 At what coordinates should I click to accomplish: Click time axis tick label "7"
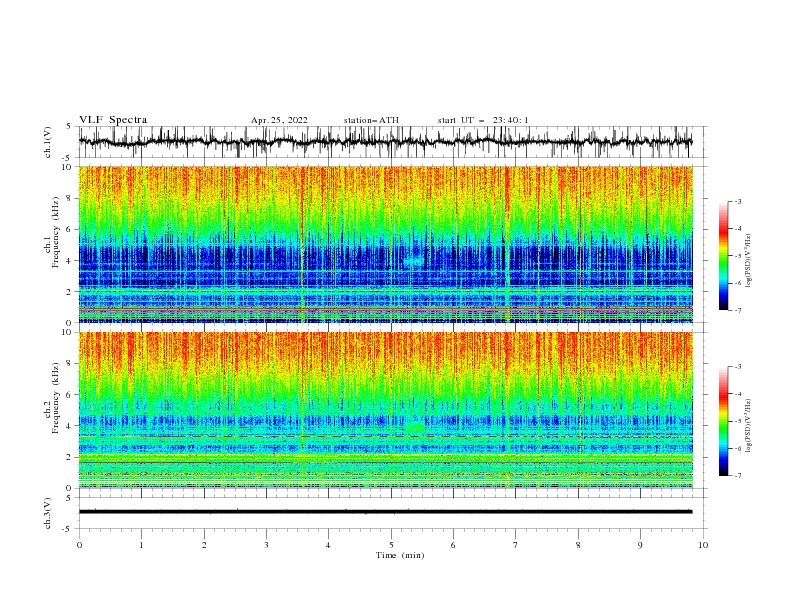(x=516, y=545)
